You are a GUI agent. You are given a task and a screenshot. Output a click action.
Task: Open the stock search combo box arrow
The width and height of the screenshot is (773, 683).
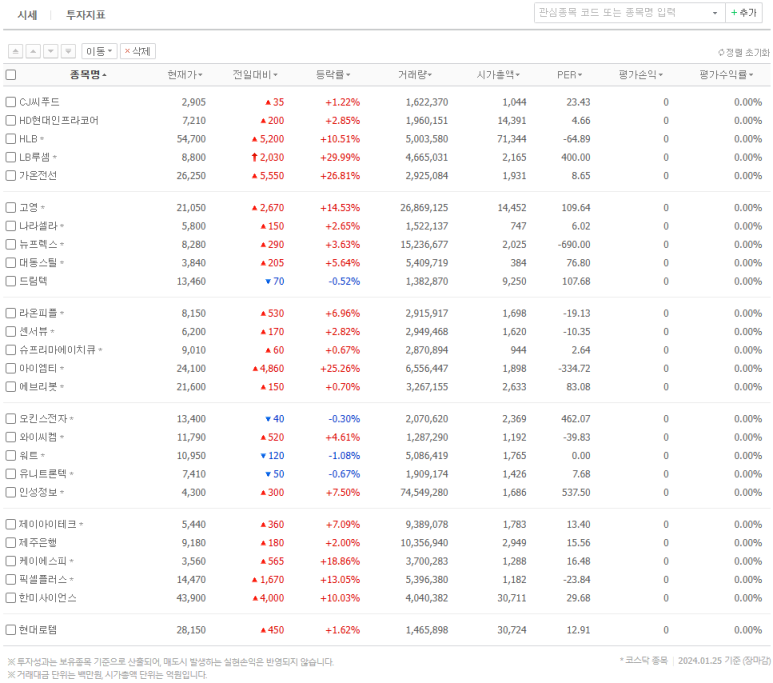tap(715, 13)
